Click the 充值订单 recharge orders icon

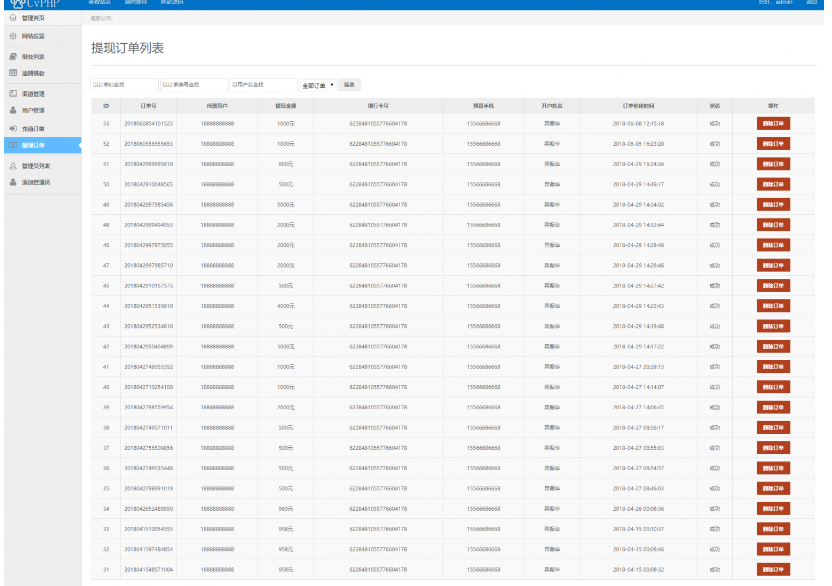(x=15, y=129)
